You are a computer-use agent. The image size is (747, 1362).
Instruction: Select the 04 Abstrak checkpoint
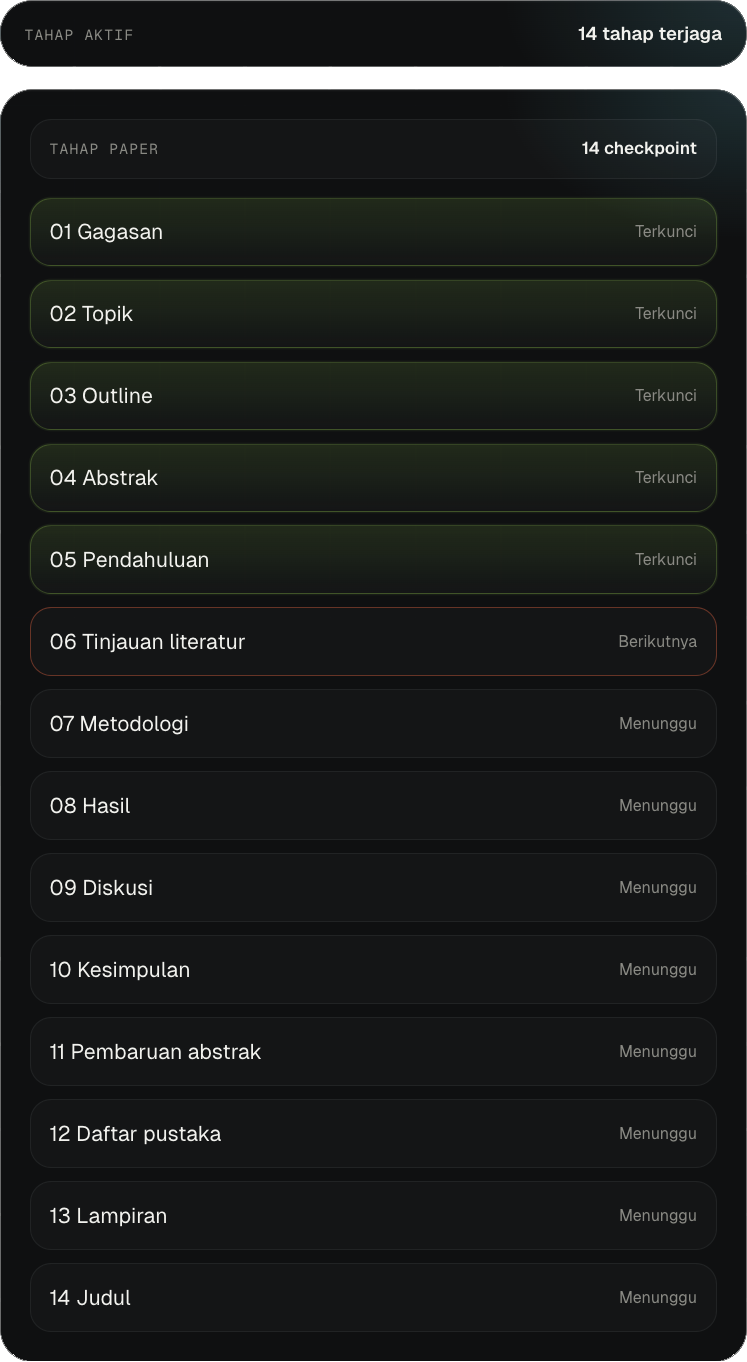pyautogui.click(x=373, y=478)
